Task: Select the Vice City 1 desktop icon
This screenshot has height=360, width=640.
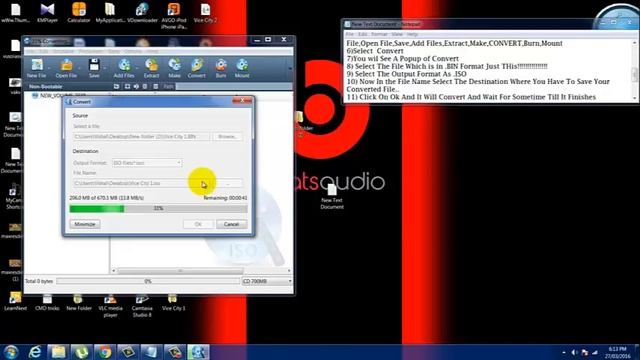Action: click(x=173, y=302)
